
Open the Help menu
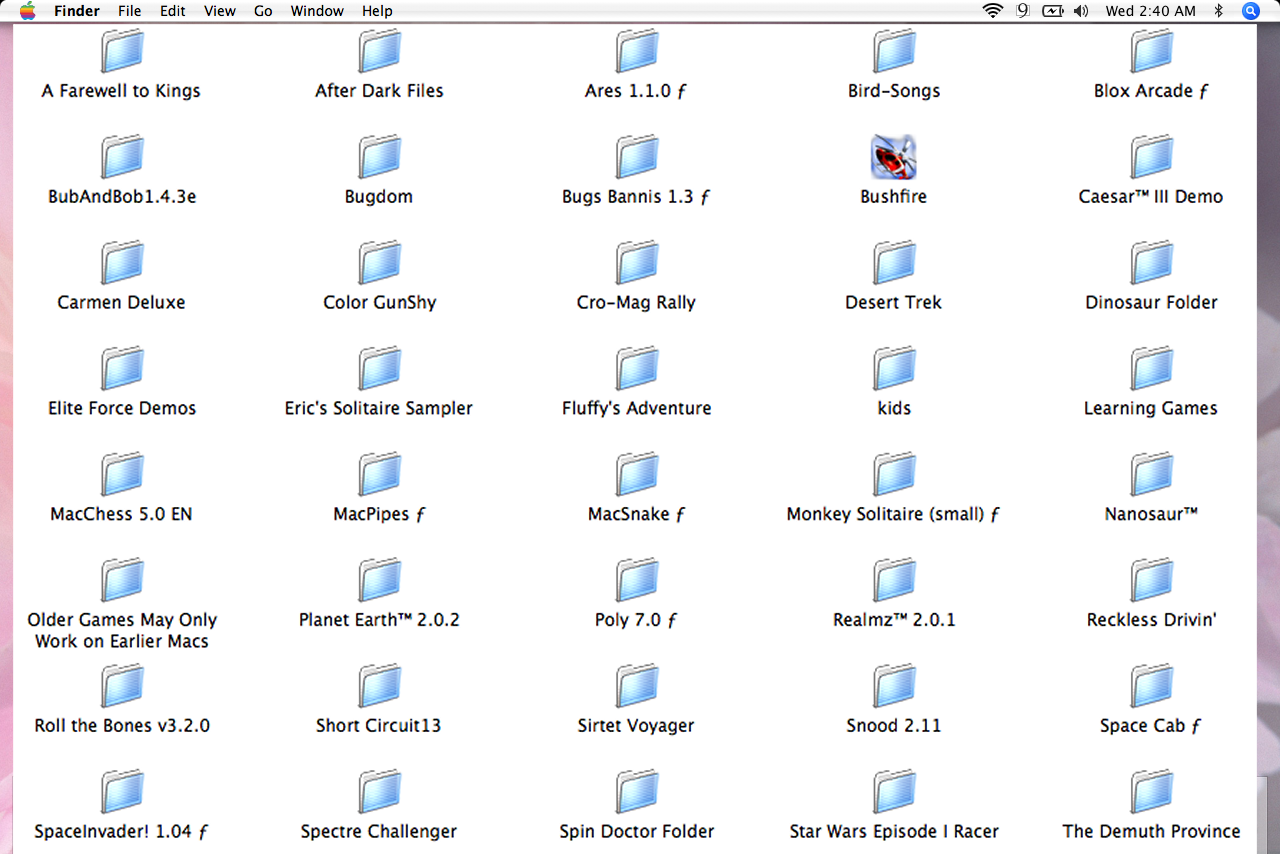(x=377, y=11)
